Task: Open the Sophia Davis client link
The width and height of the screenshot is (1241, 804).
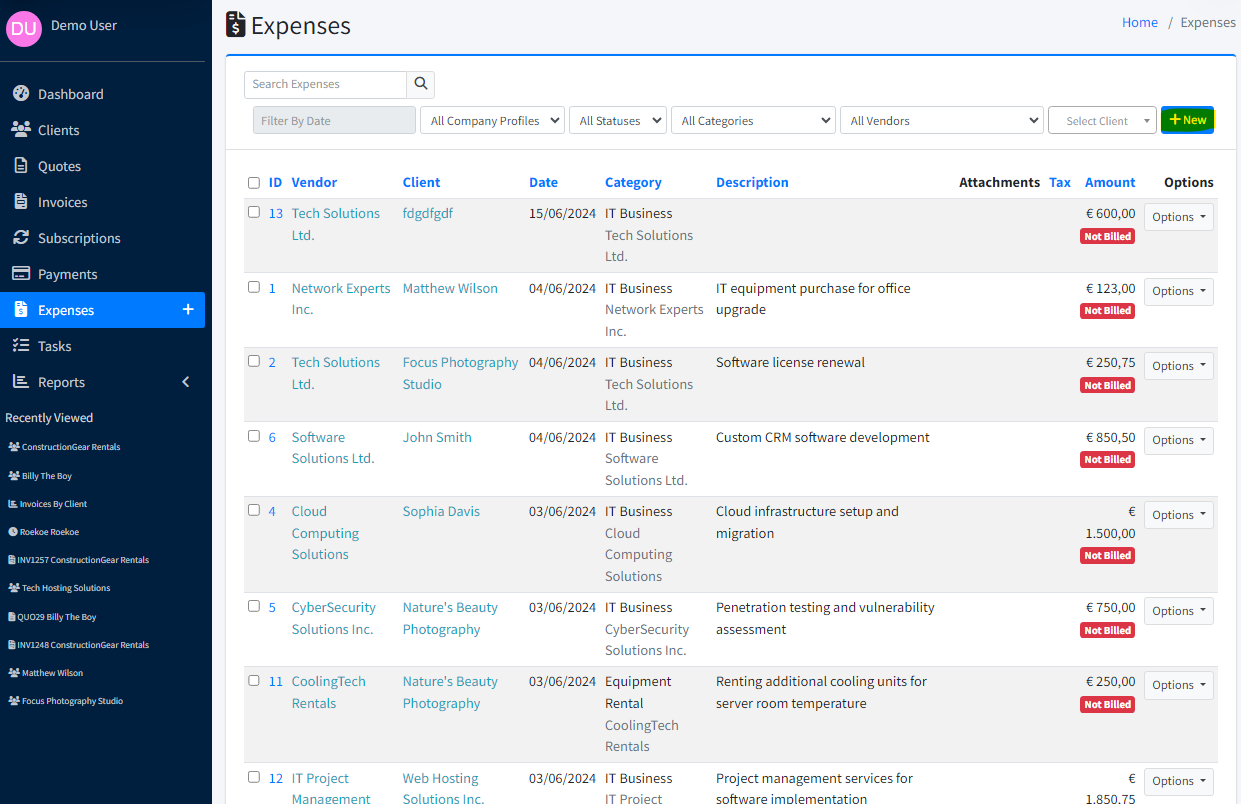Action: (441, 511)
